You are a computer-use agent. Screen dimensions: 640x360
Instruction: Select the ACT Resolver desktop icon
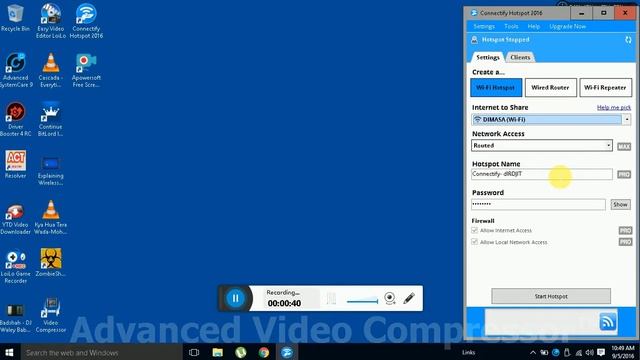(x=16, y=164)
